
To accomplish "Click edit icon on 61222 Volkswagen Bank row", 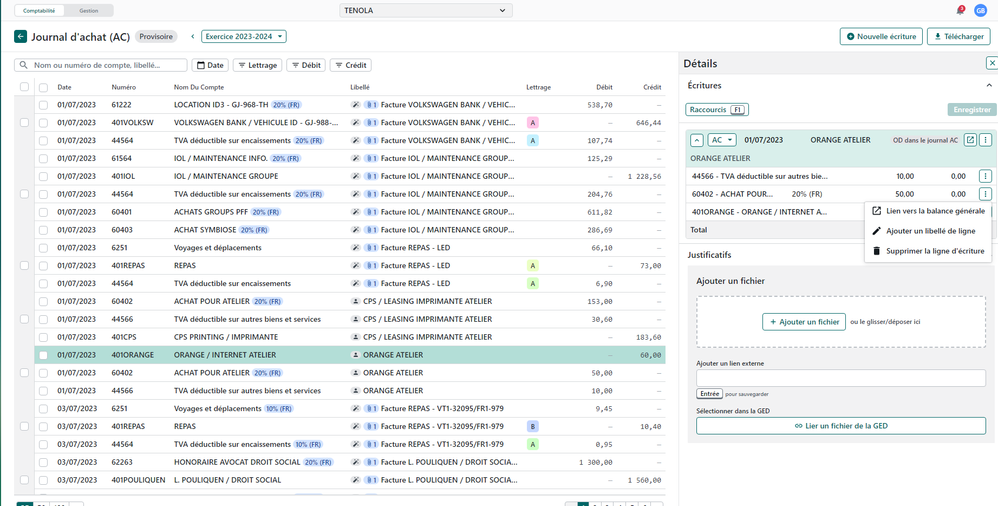I will pyautogui.click(x=355, y=105).
